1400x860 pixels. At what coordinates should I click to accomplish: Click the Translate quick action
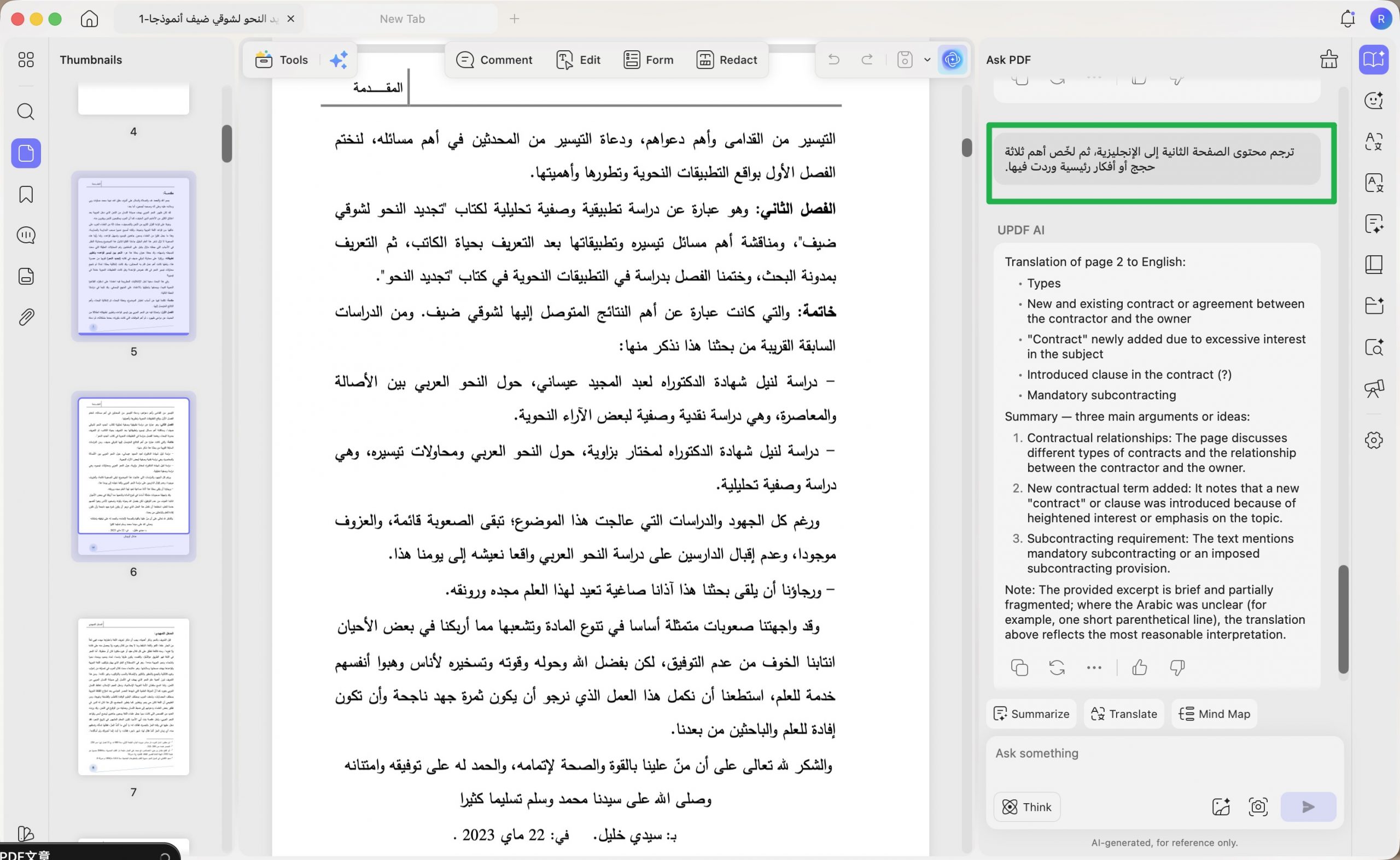1124,714
